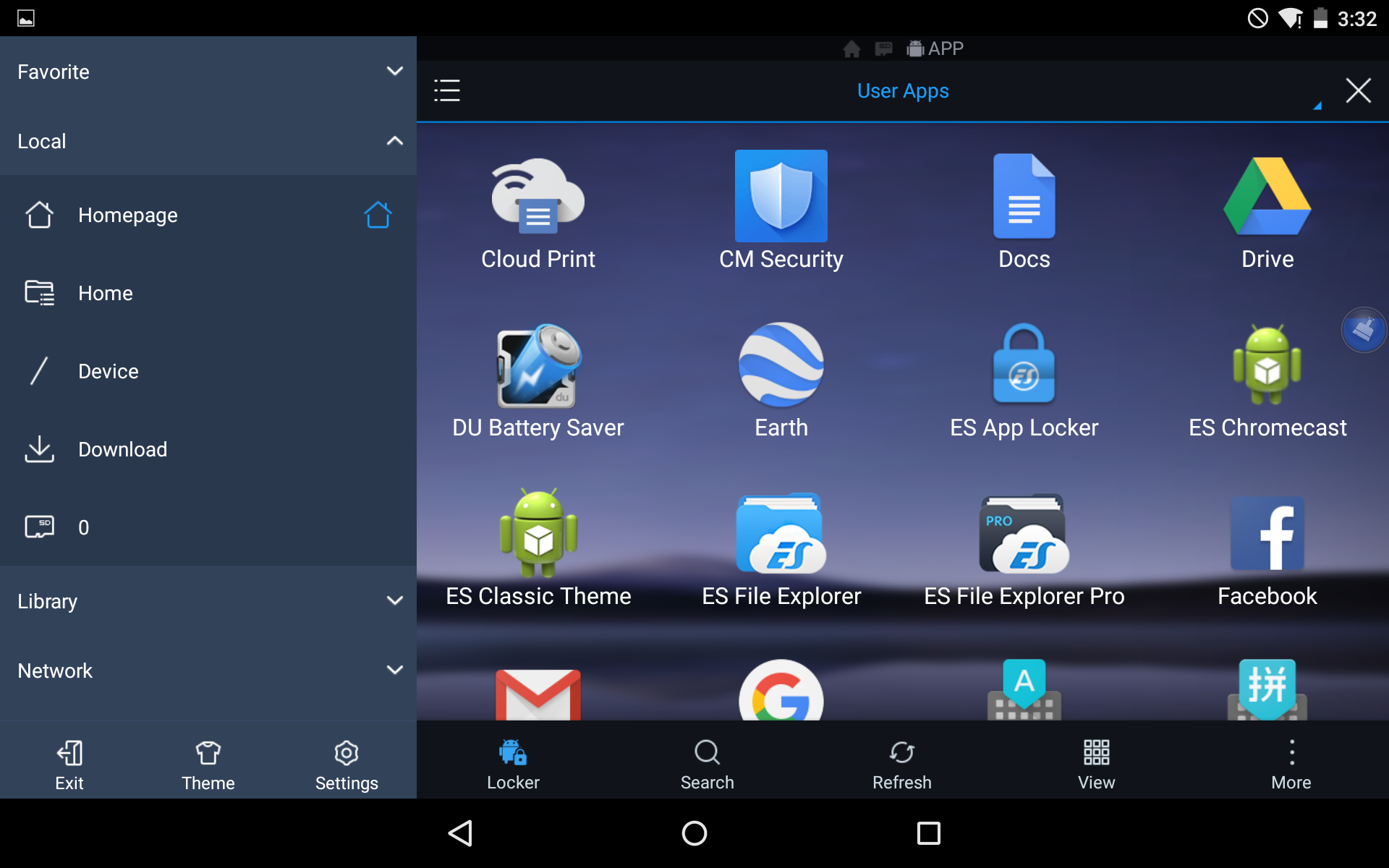
Task: Tap the Theme button
Action: [x=208, y=765]
